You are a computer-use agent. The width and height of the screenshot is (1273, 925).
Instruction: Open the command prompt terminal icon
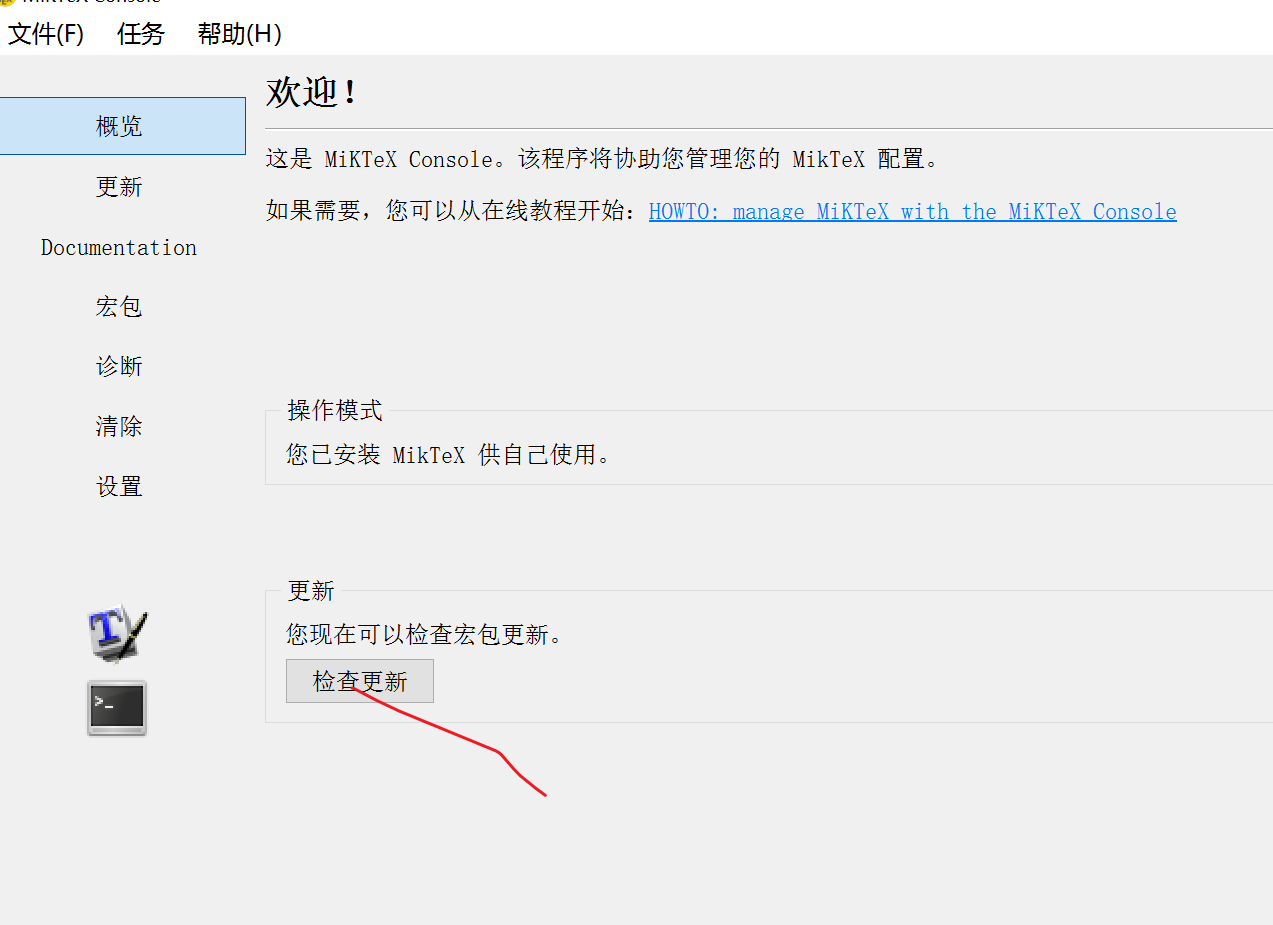117,708
